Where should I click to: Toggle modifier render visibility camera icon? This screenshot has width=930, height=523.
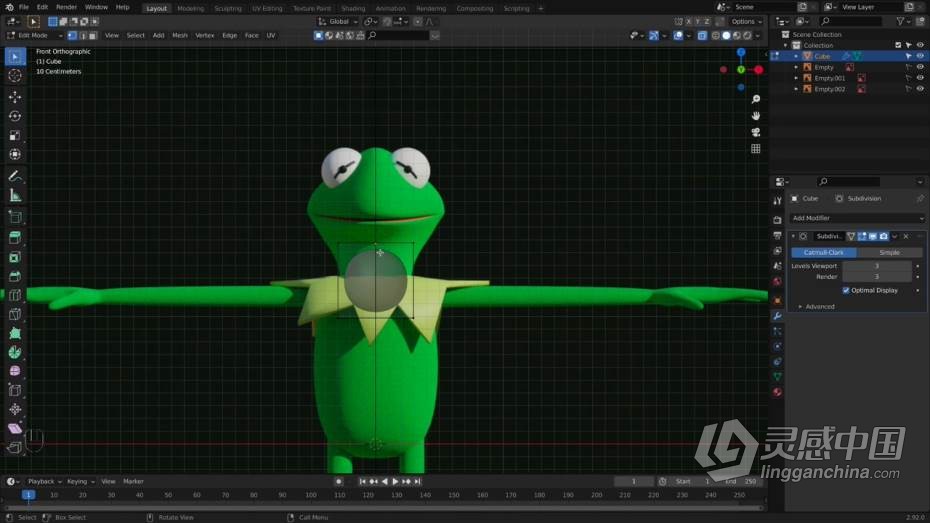pyautogui.click(x=884, y=237)
